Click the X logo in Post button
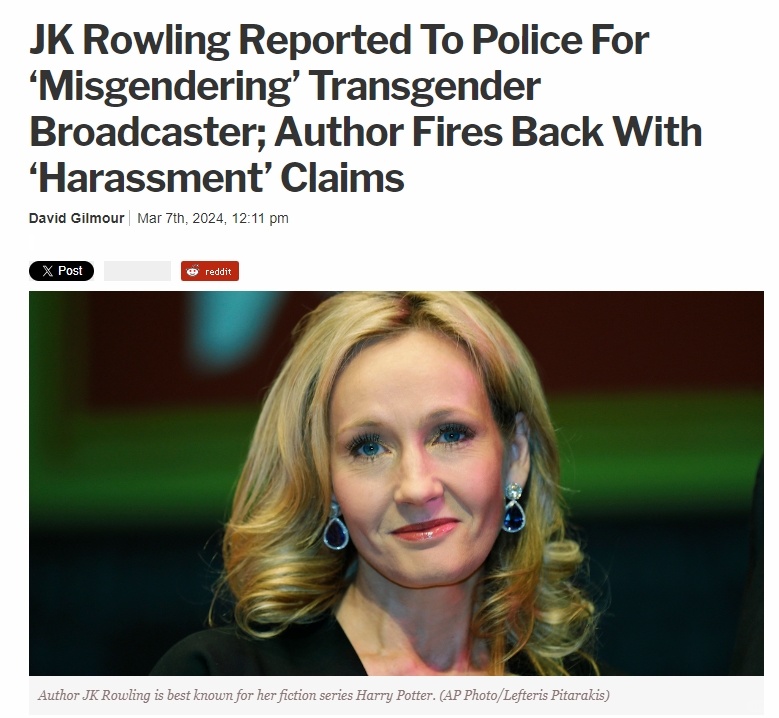Viewport: 779px width, 718px height. point(48,271)
